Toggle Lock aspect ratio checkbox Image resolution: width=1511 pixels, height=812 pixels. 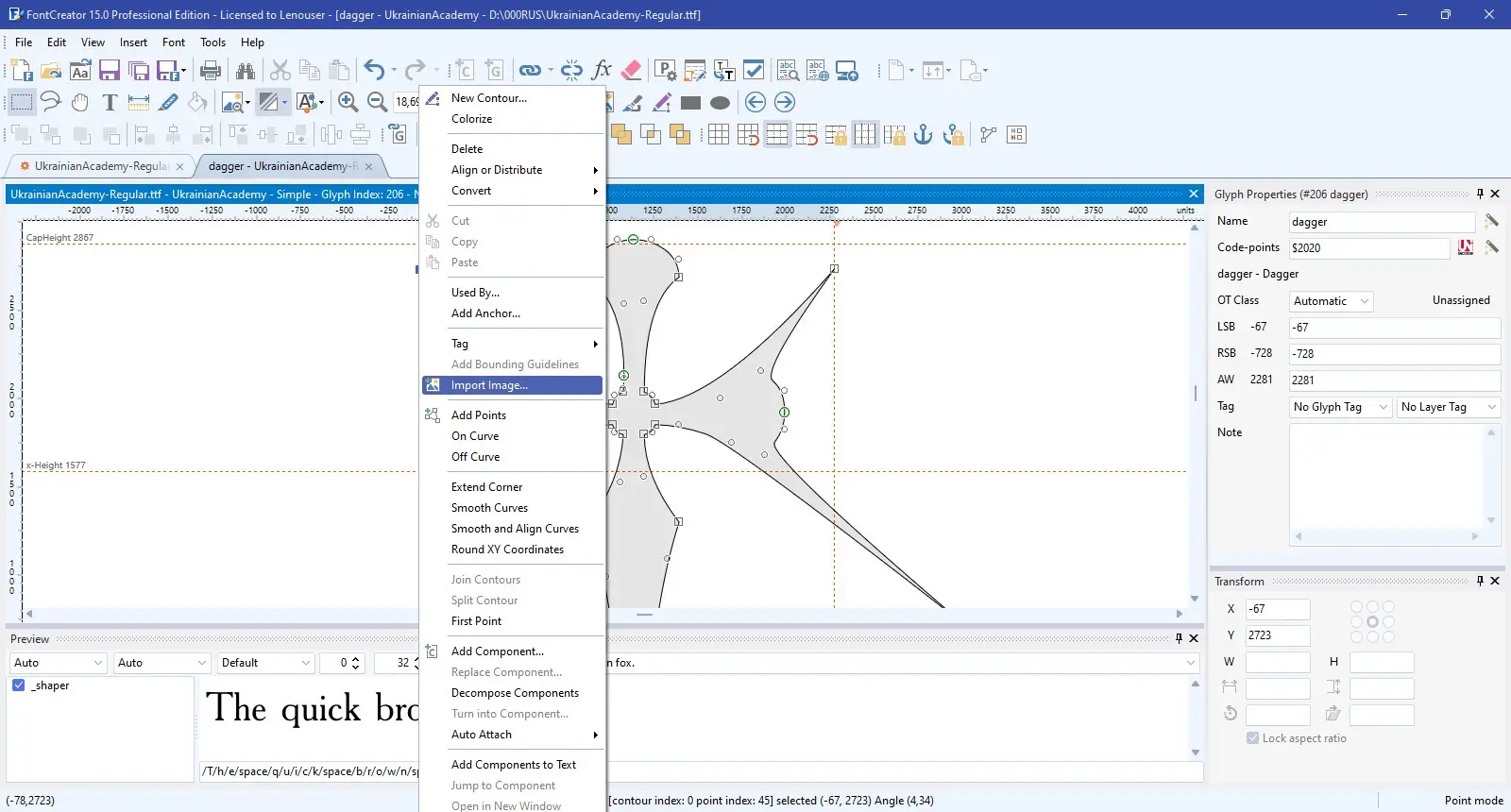coord(1252,738)
